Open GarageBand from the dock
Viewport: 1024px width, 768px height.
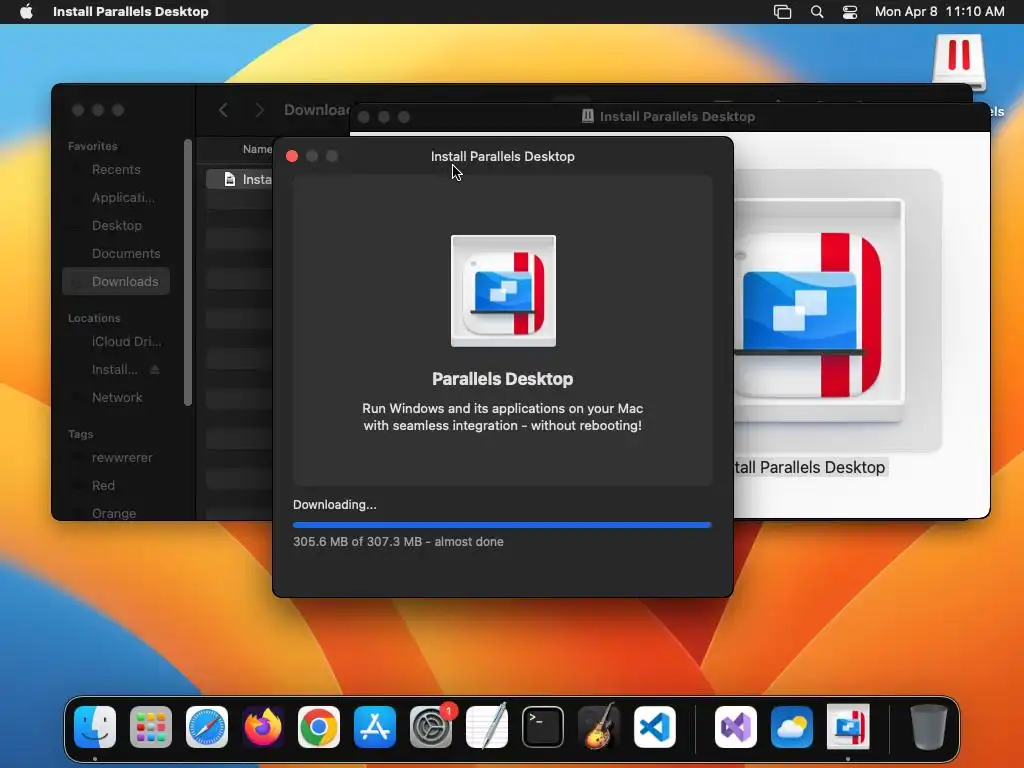[x=599, y=727]
